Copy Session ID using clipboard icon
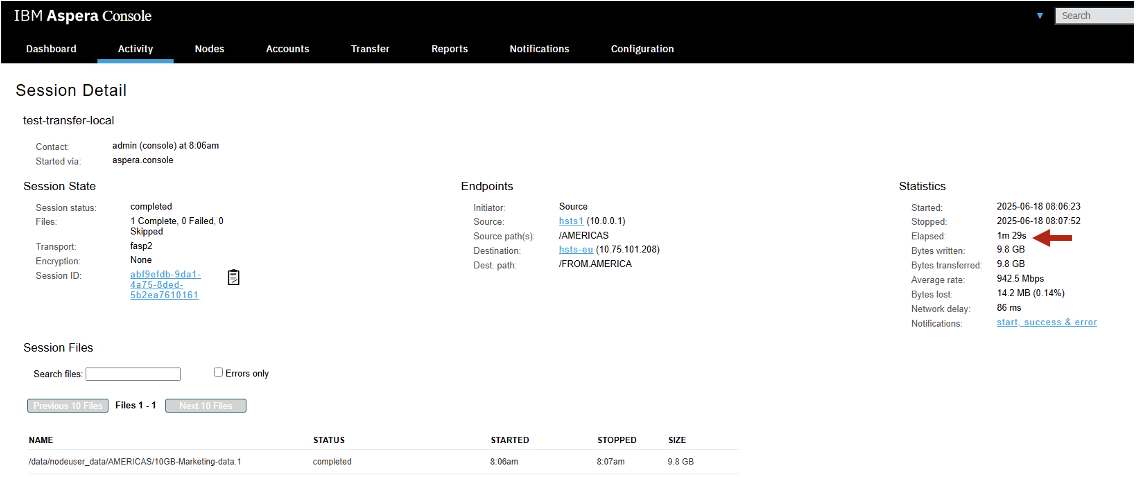Image resolution: width=1136 pixels, height=481 pixels. tap(233, 277)
